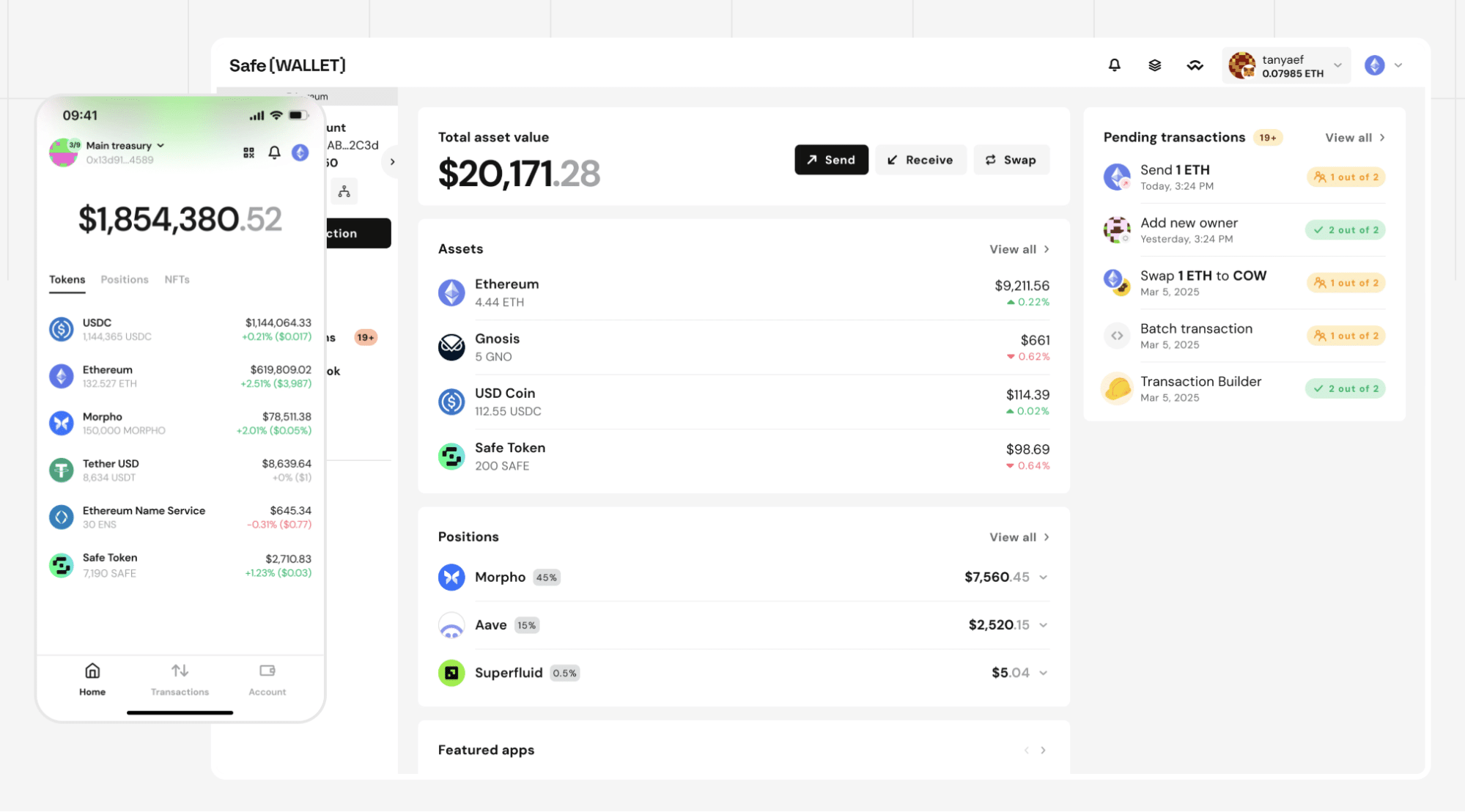Click the stacked layers icon in header
Screen dimensions: 1465x812
(1154, 65)
